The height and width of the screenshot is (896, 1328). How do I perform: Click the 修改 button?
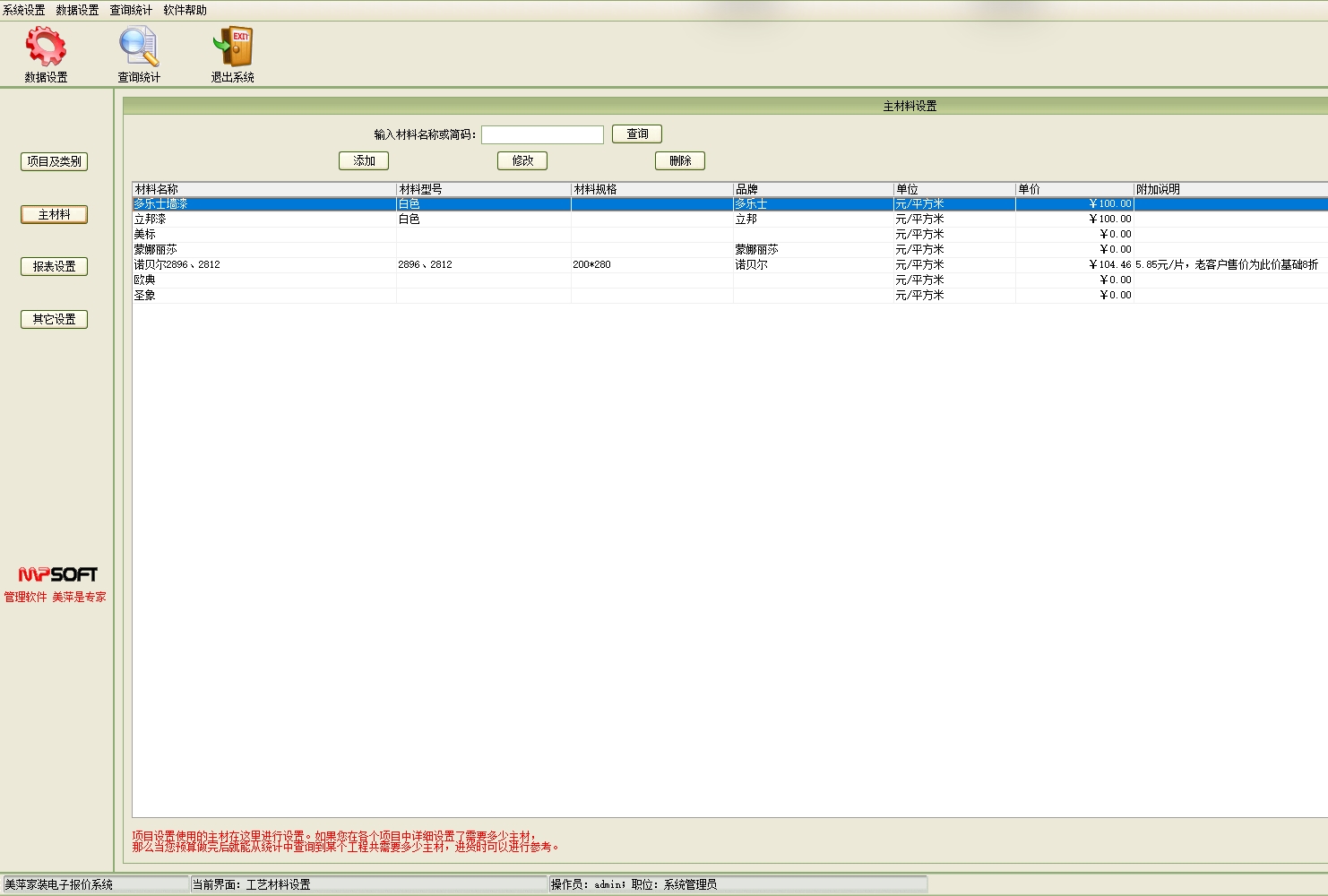coord(522,160)
